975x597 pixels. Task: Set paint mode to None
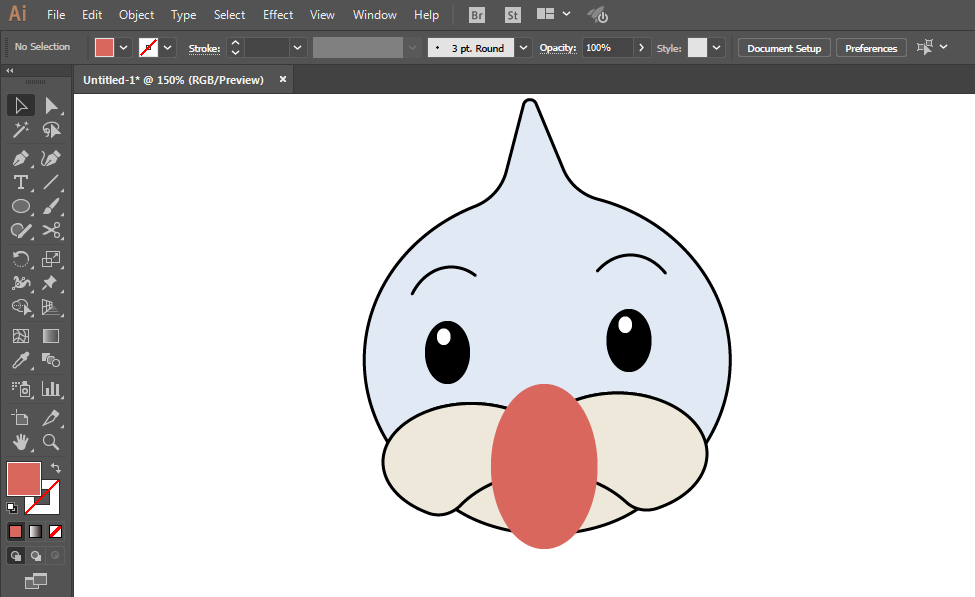click(56, 531)
